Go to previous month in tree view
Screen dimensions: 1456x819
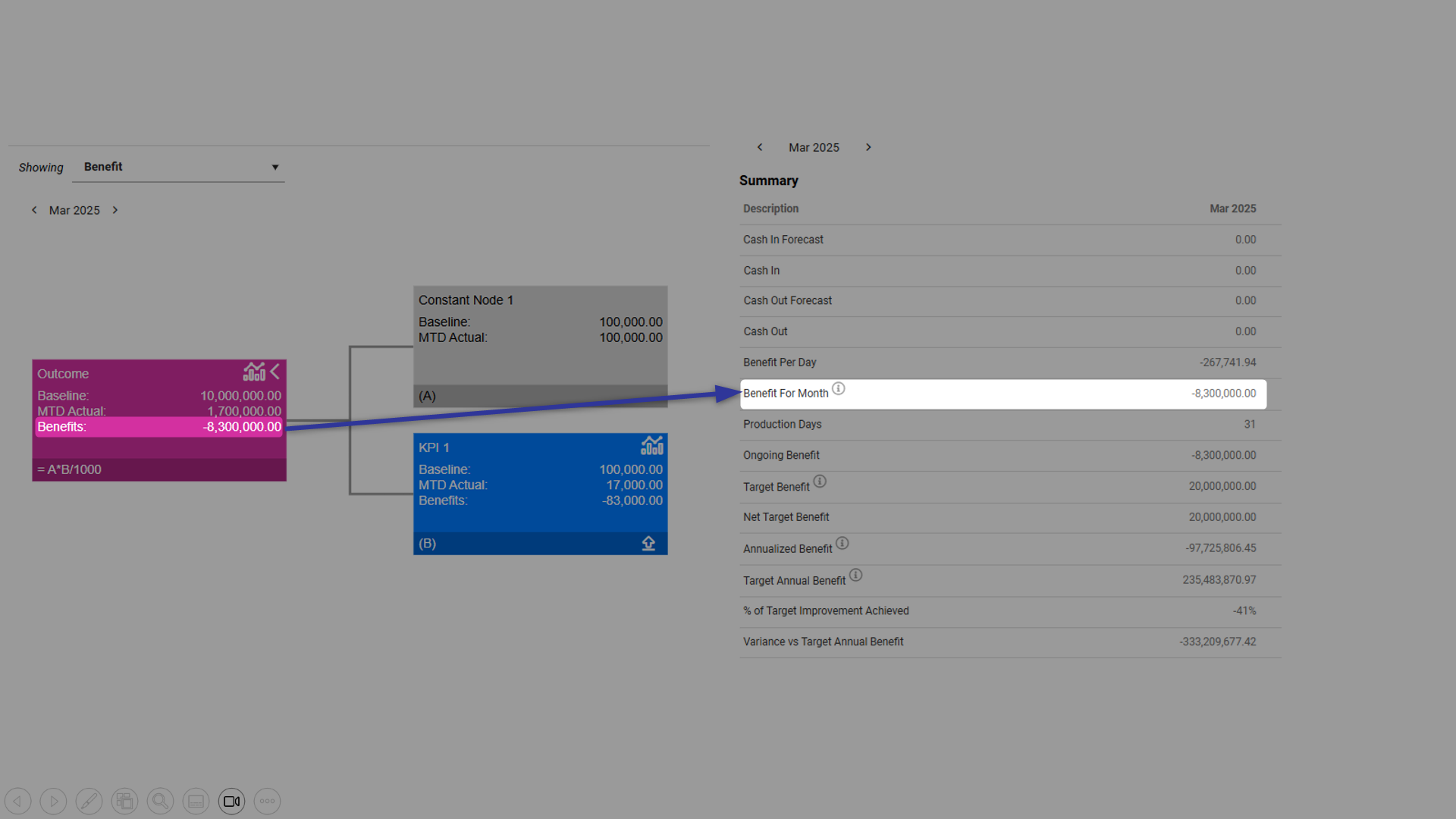click(x=34, y=210)
